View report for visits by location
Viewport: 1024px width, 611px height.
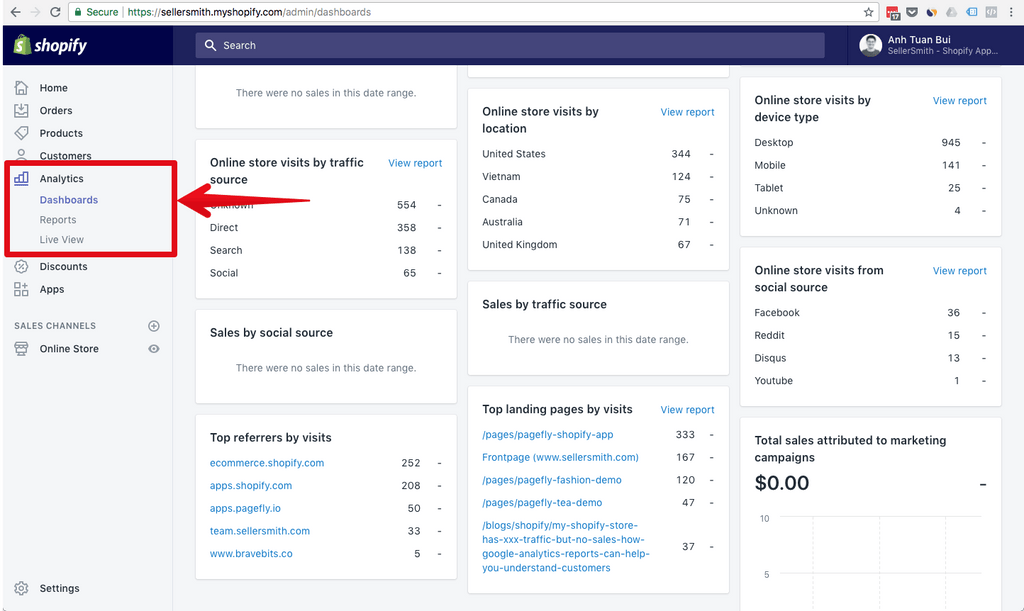click(687, 112)
